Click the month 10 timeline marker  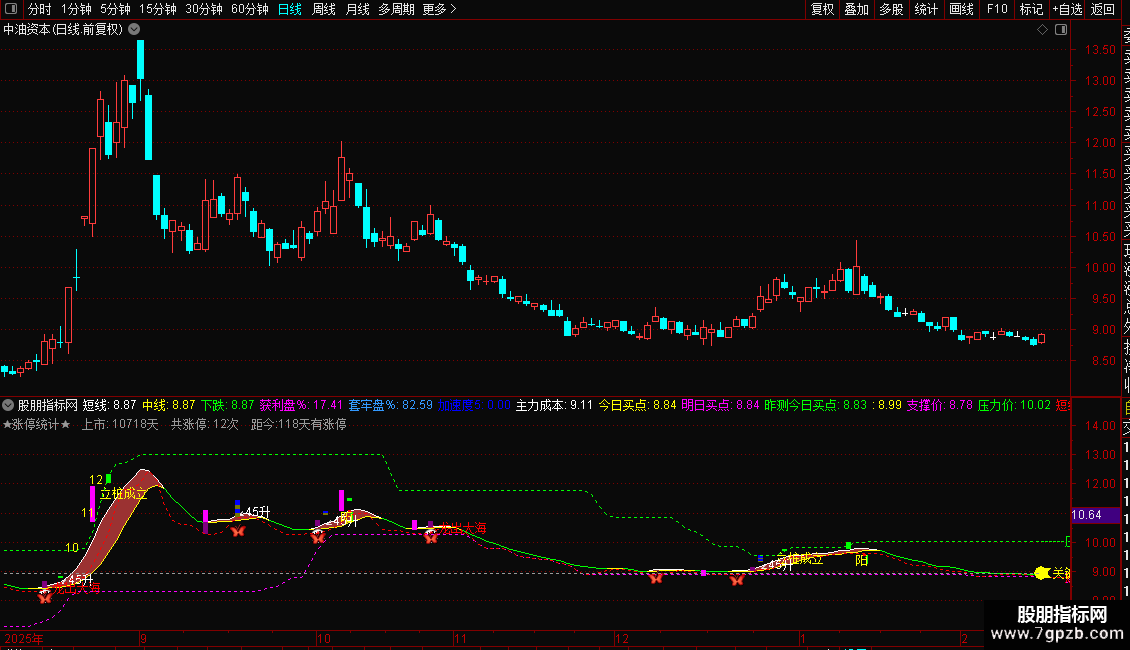click(324, 638)
